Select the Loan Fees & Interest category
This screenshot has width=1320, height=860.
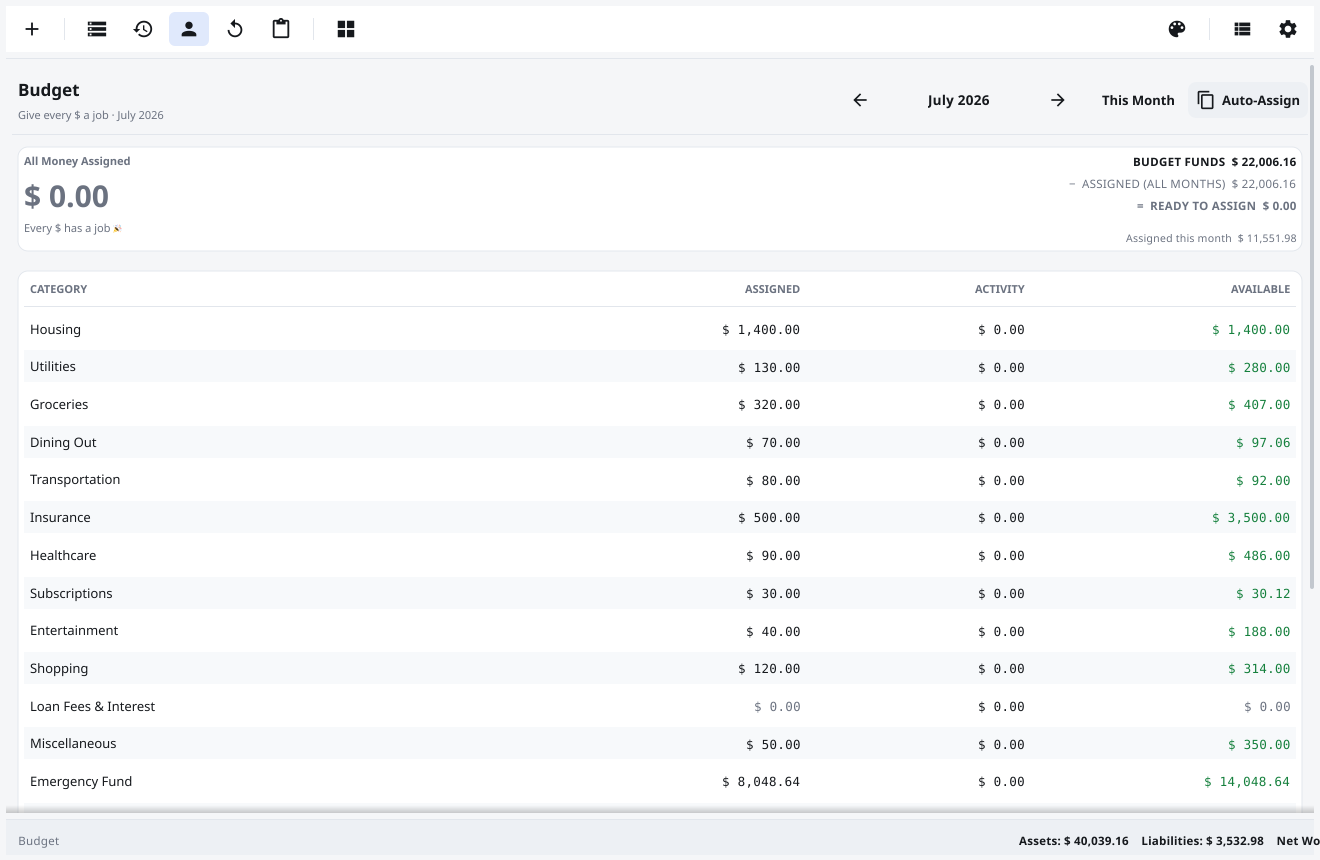(x=92, y=706)
